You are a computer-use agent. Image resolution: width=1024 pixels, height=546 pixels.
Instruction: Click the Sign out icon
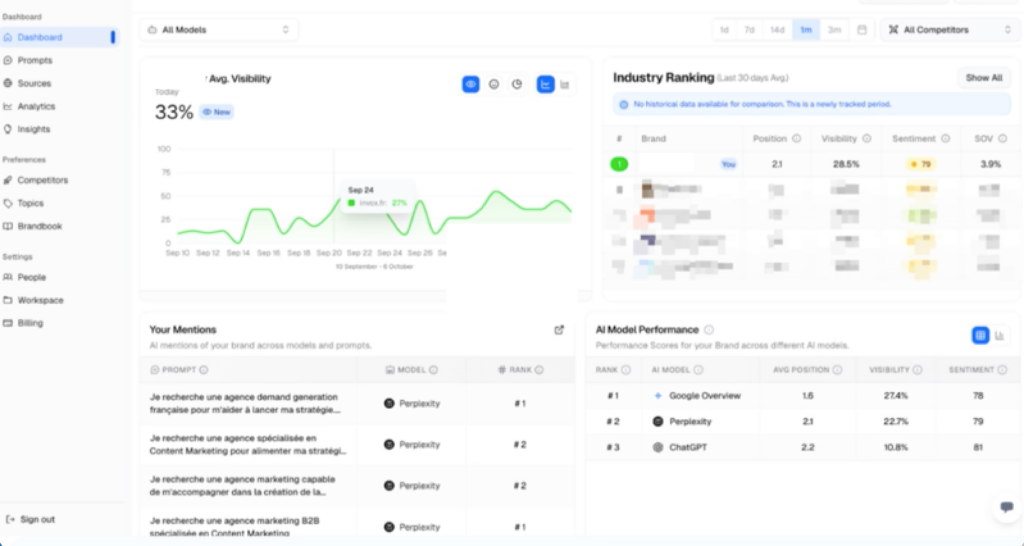coord(10,519)
